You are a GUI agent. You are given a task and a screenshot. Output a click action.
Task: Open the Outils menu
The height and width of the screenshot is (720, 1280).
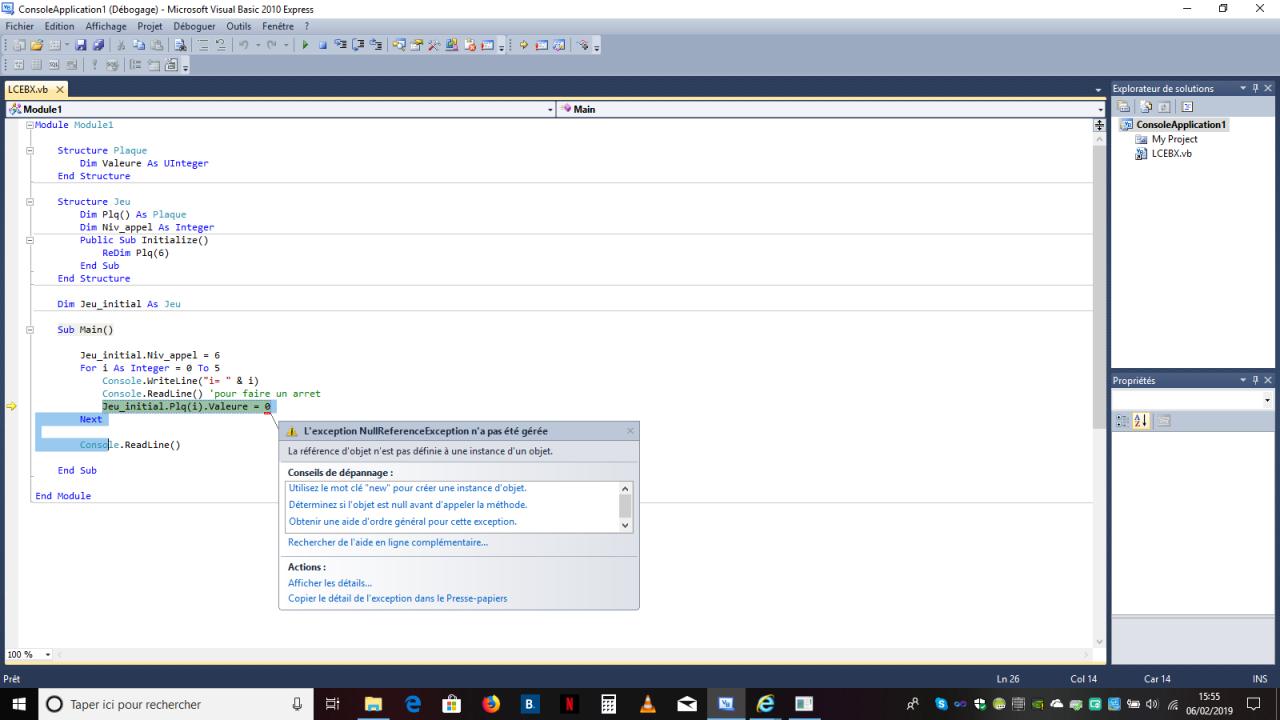239,26
